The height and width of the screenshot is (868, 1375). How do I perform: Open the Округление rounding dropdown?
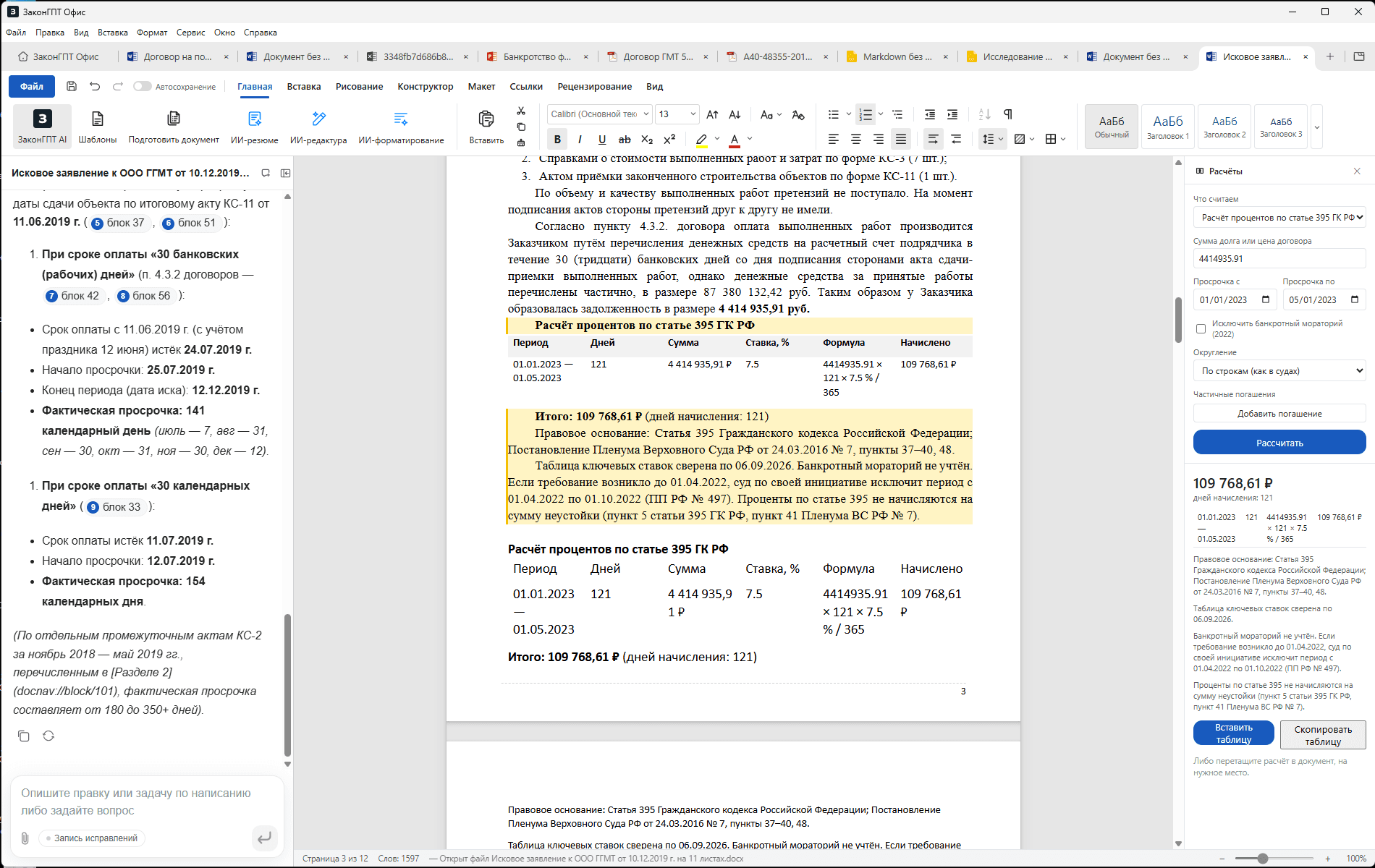coord(1279,371)
